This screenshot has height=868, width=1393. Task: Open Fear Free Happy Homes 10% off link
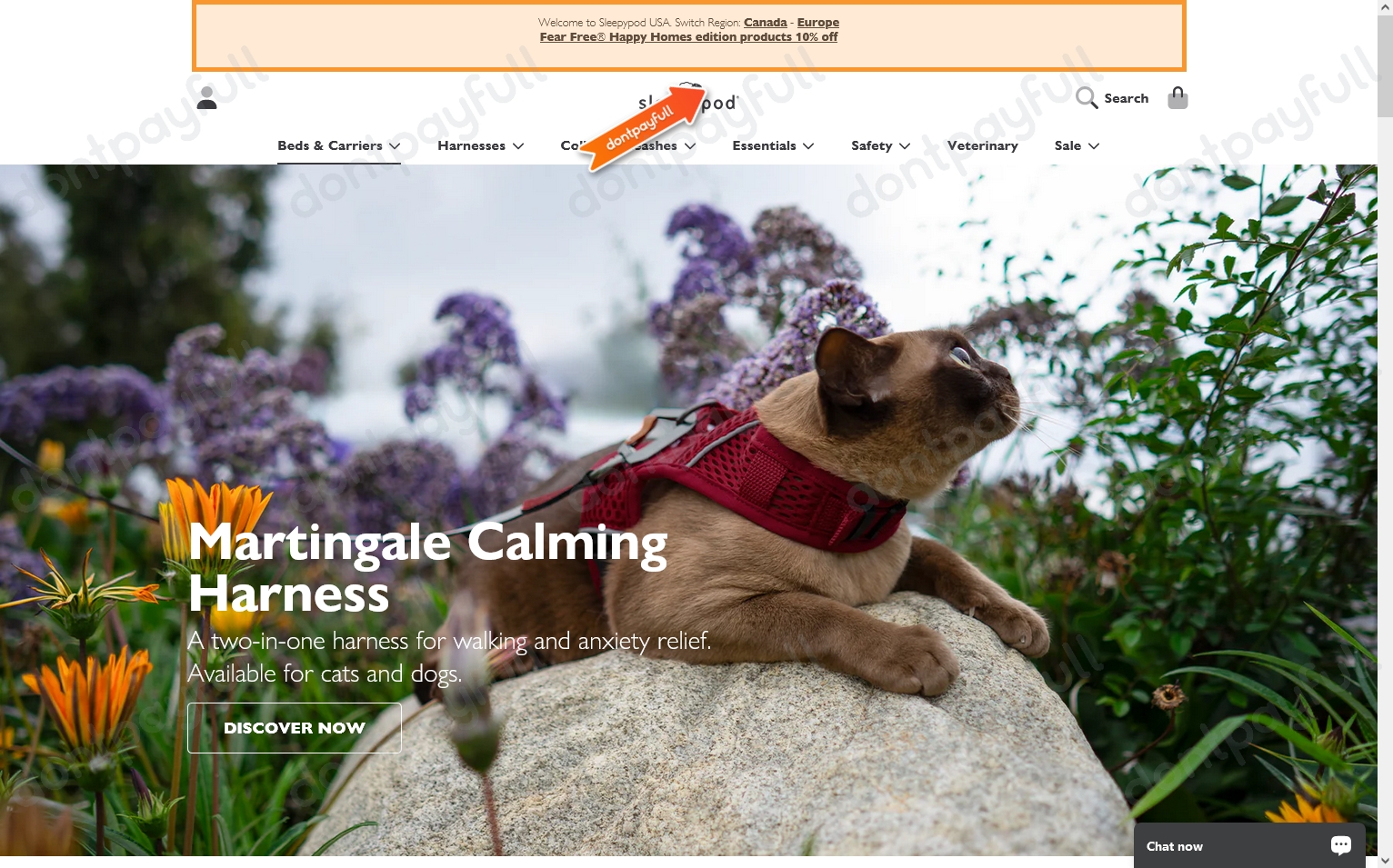click(x=688, y=37)
